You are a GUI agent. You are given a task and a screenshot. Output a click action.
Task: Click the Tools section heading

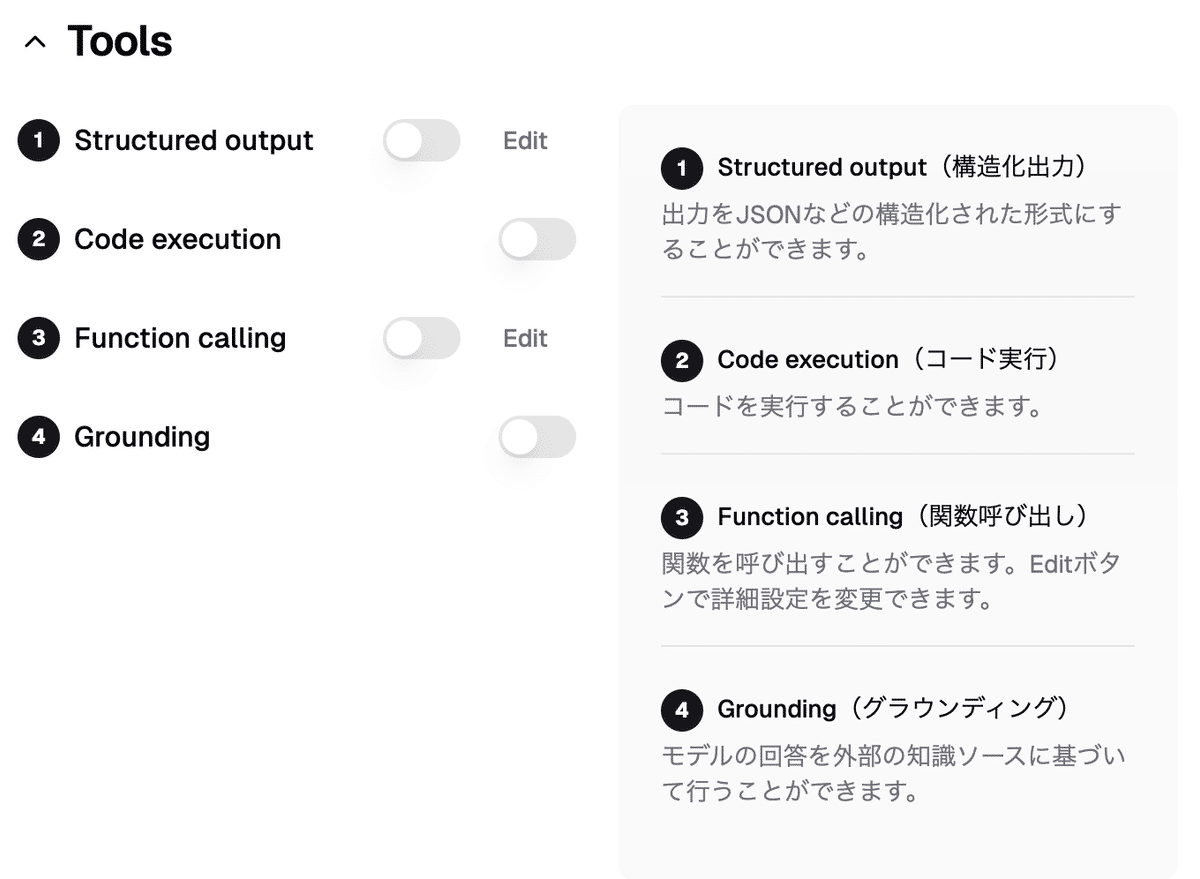(x=120, y=42)
